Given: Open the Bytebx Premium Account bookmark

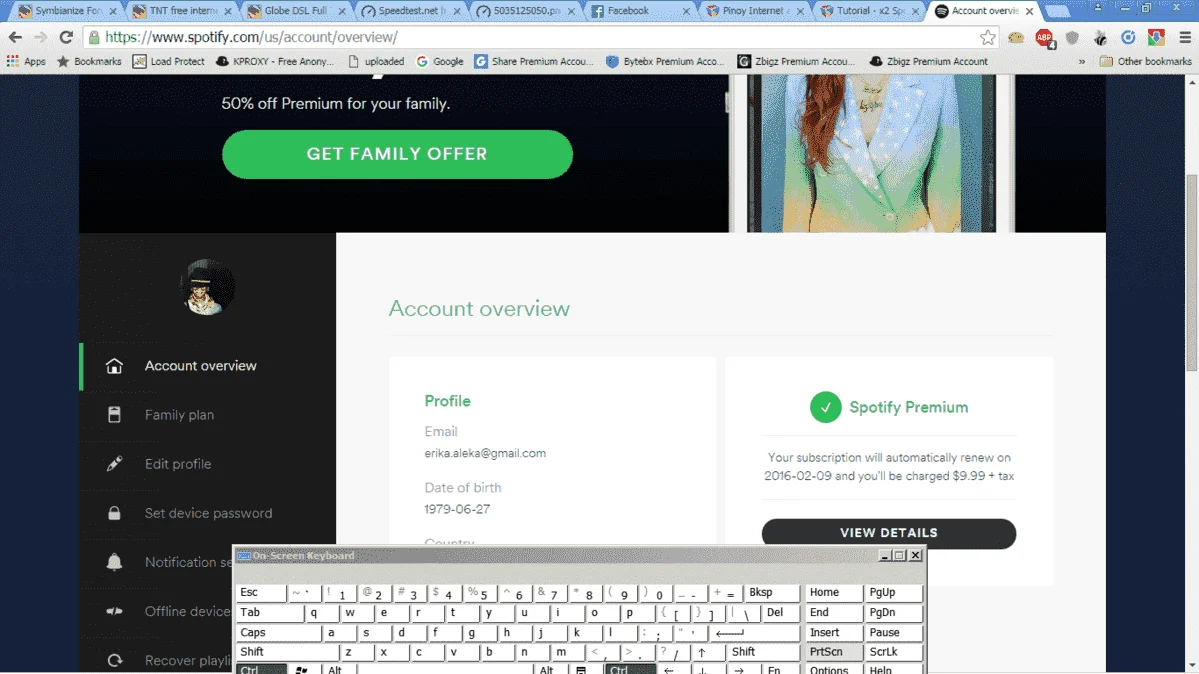Looking at the screenshot, I should (x=664, y=61).
